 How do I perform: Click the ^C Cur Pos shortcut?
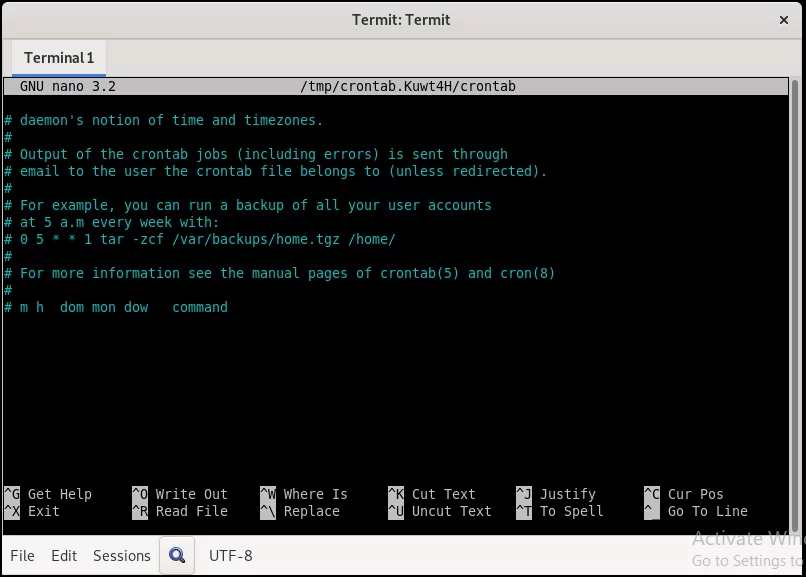pos(684,494)
